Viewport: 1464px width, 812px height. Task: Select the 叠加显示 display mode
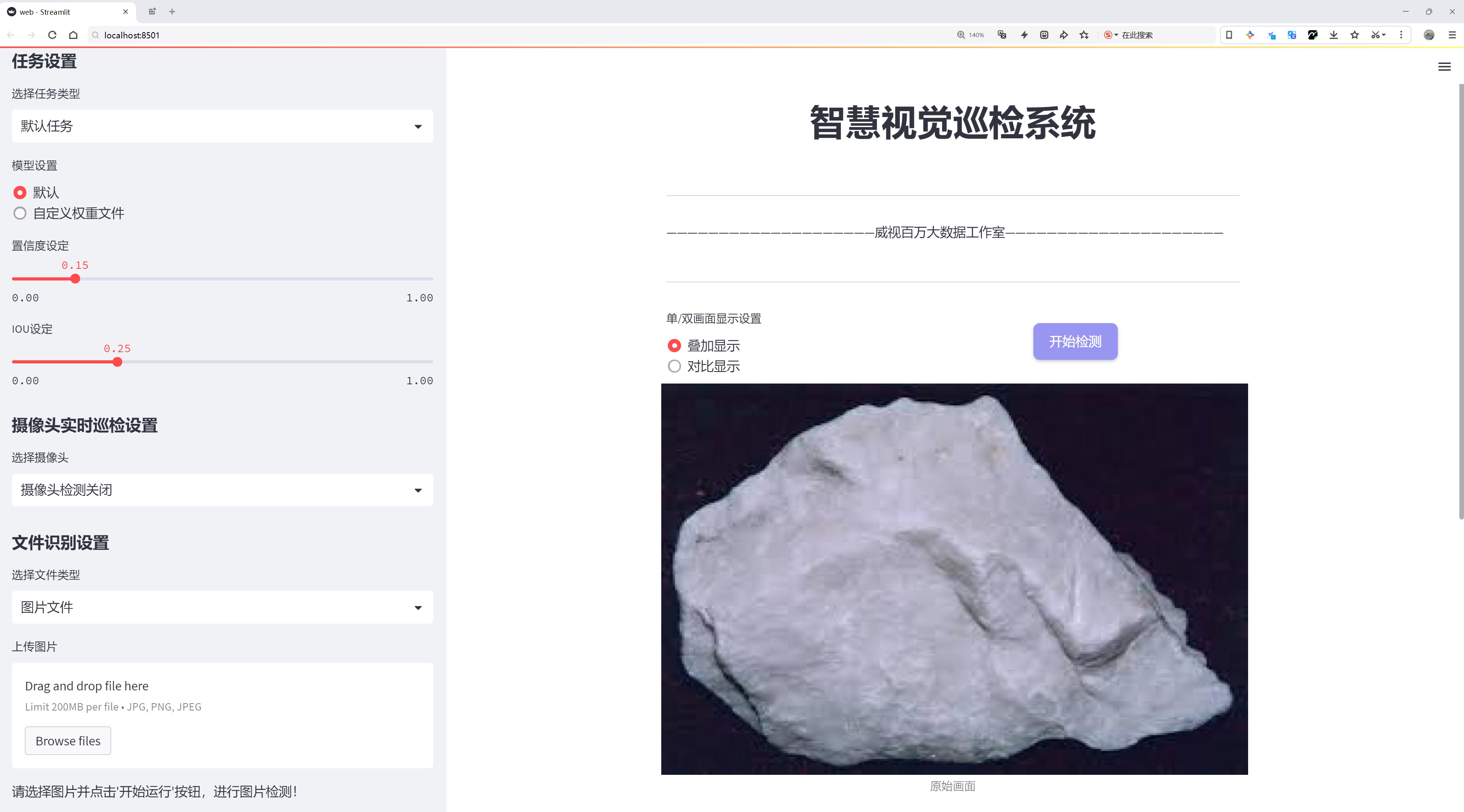click(x=674, y=345)
